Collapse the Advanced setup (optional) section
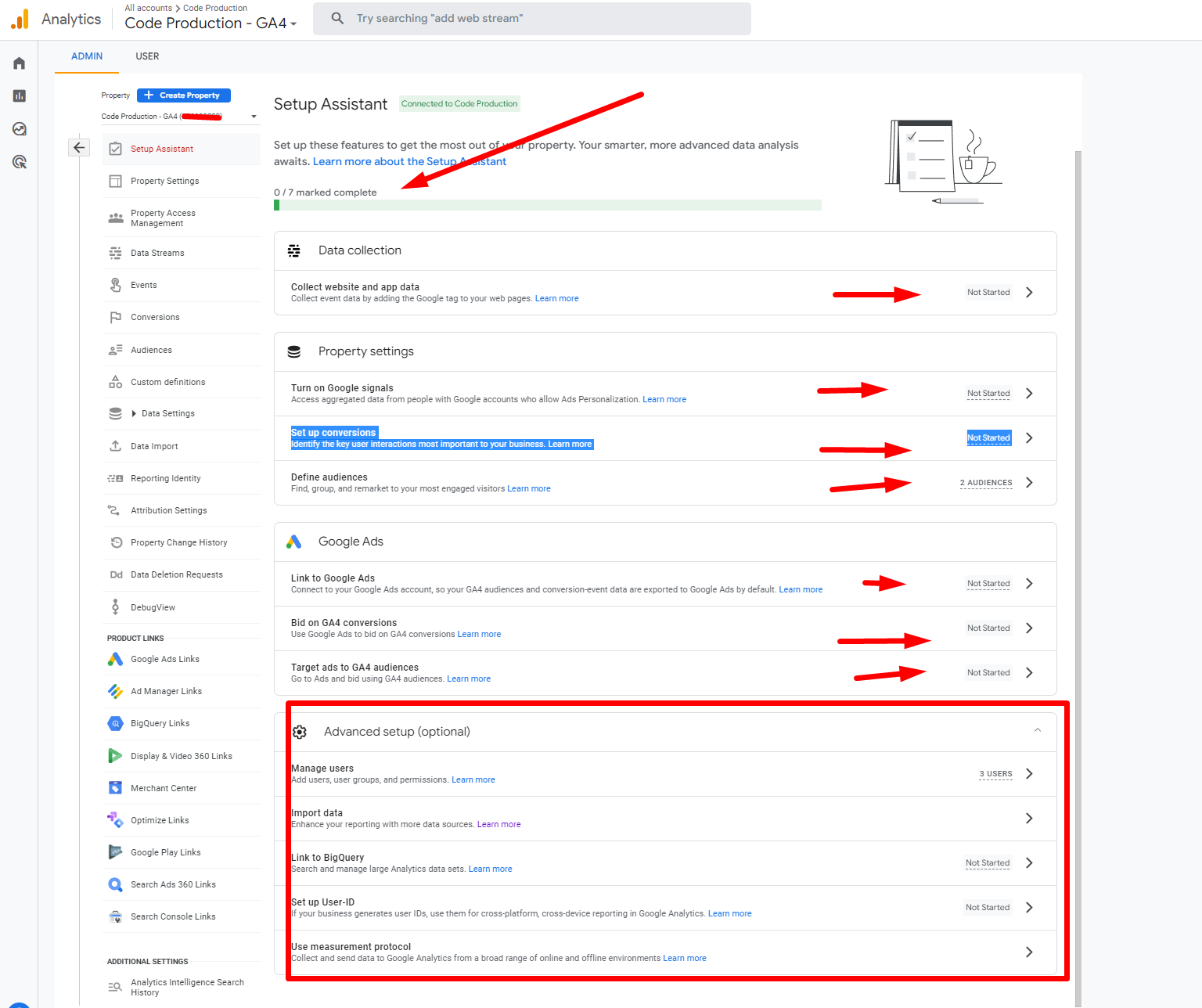Viewport: 1202px width, 1008px height. pyautogui.click(x=1038, y=730)
